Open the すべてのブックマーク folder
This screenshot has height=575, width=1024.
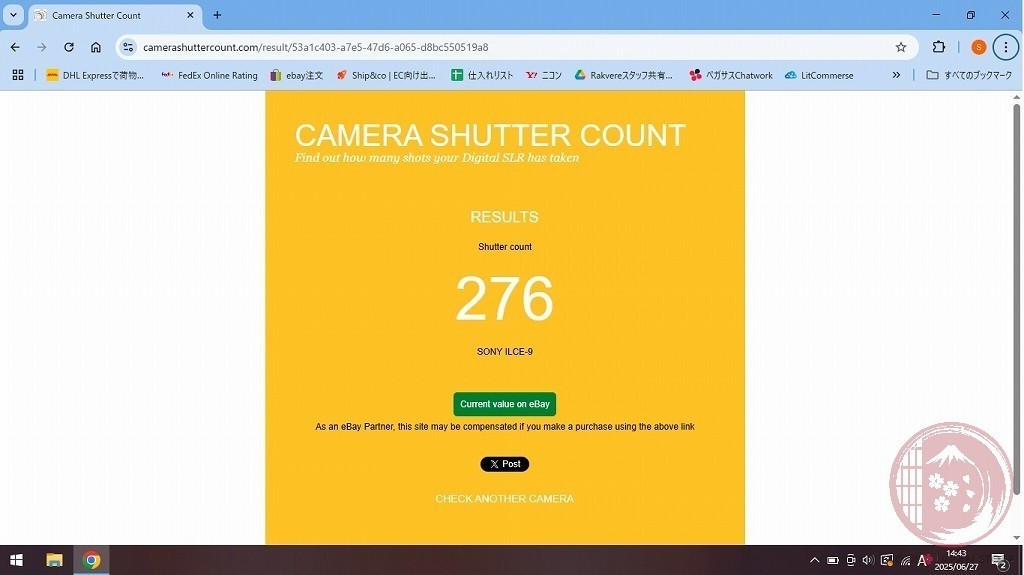click(969, 75)
